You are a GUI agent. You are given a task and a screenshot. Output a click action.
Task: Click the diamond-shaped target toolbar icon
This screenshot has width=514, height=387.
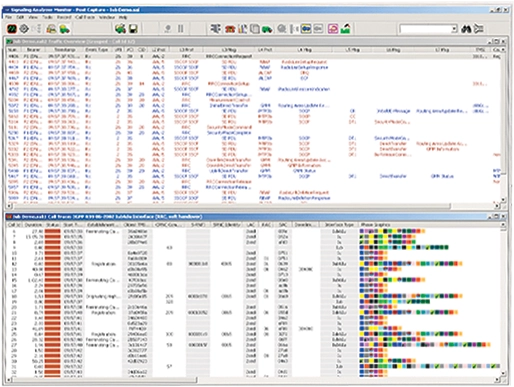tap(24, 29)
